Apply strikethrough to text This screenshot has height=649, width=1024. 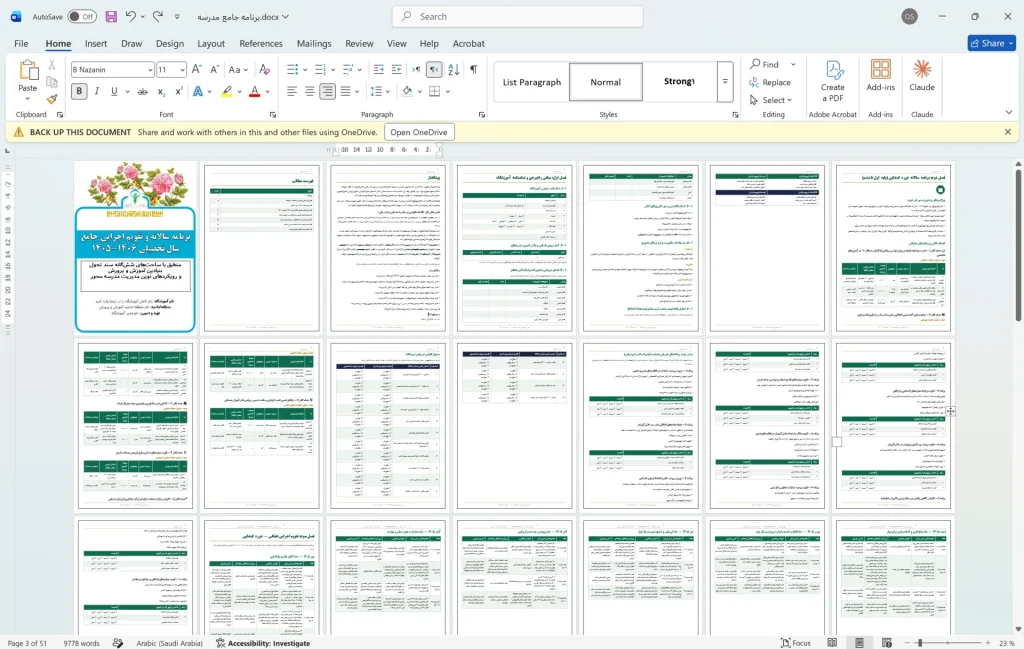tap(142, 91)
